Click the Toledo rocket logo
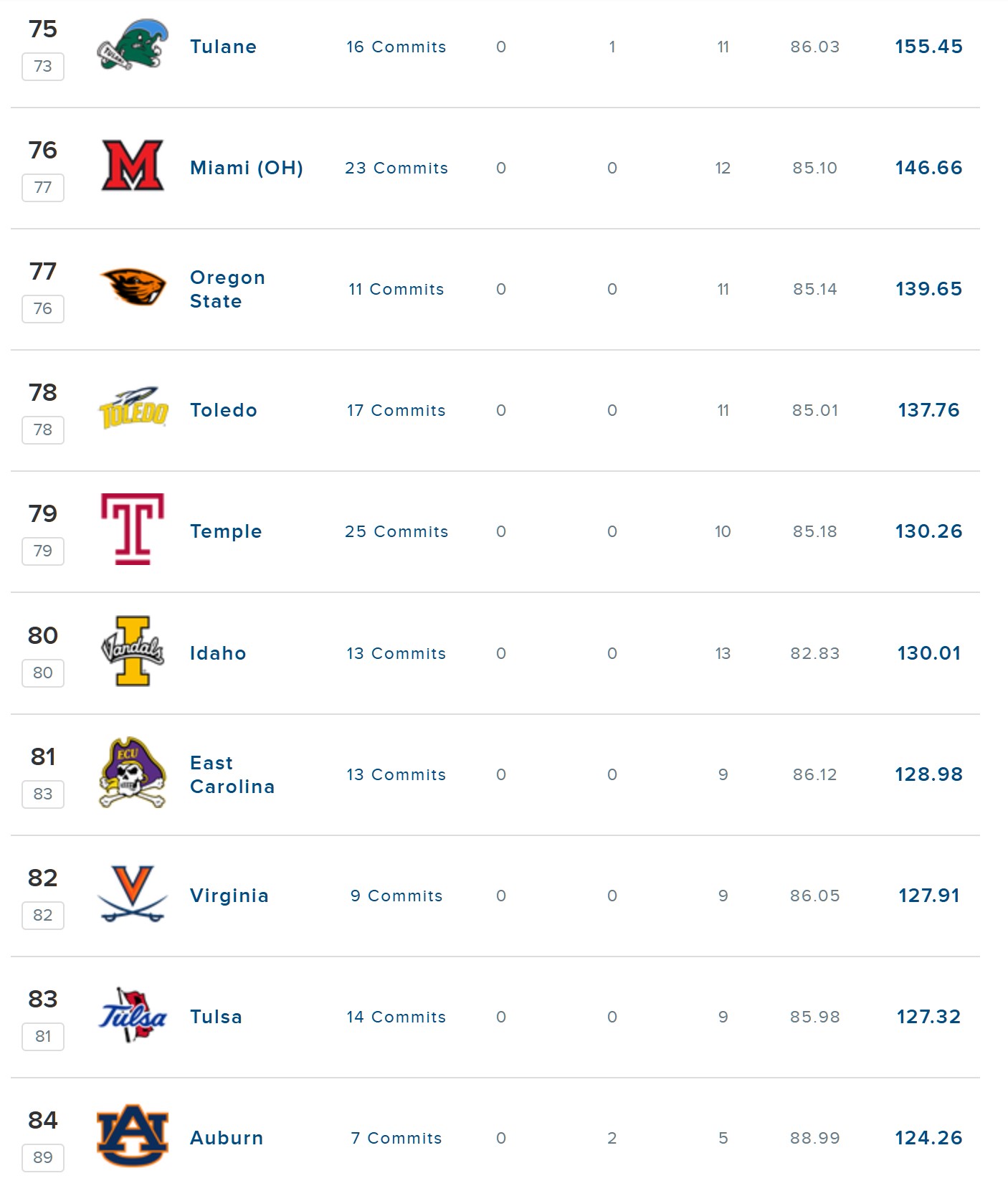 click(x=133, y=408)
